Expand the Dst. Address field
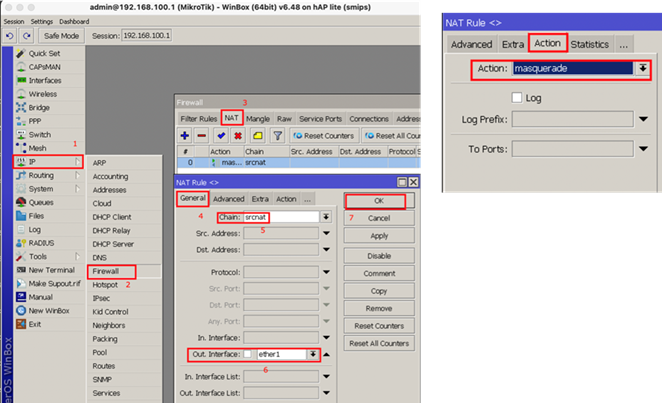 click(326, 249)
